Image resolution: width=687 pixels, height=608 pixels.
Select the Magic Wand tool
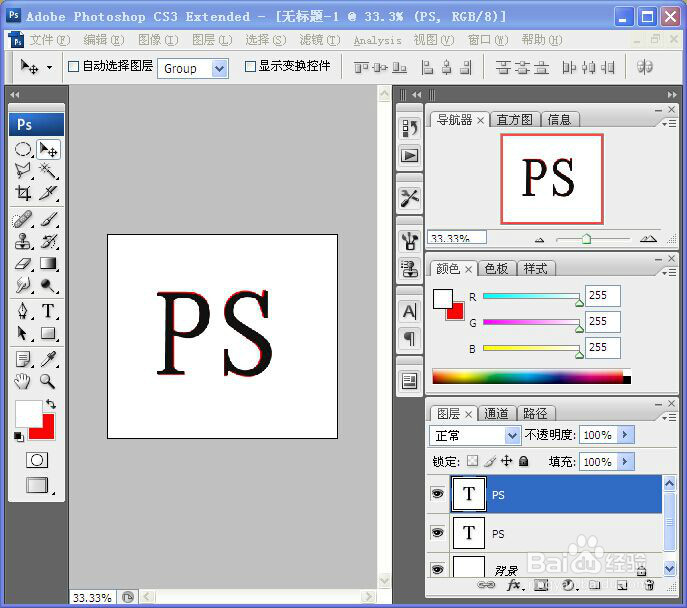(48, 171)
